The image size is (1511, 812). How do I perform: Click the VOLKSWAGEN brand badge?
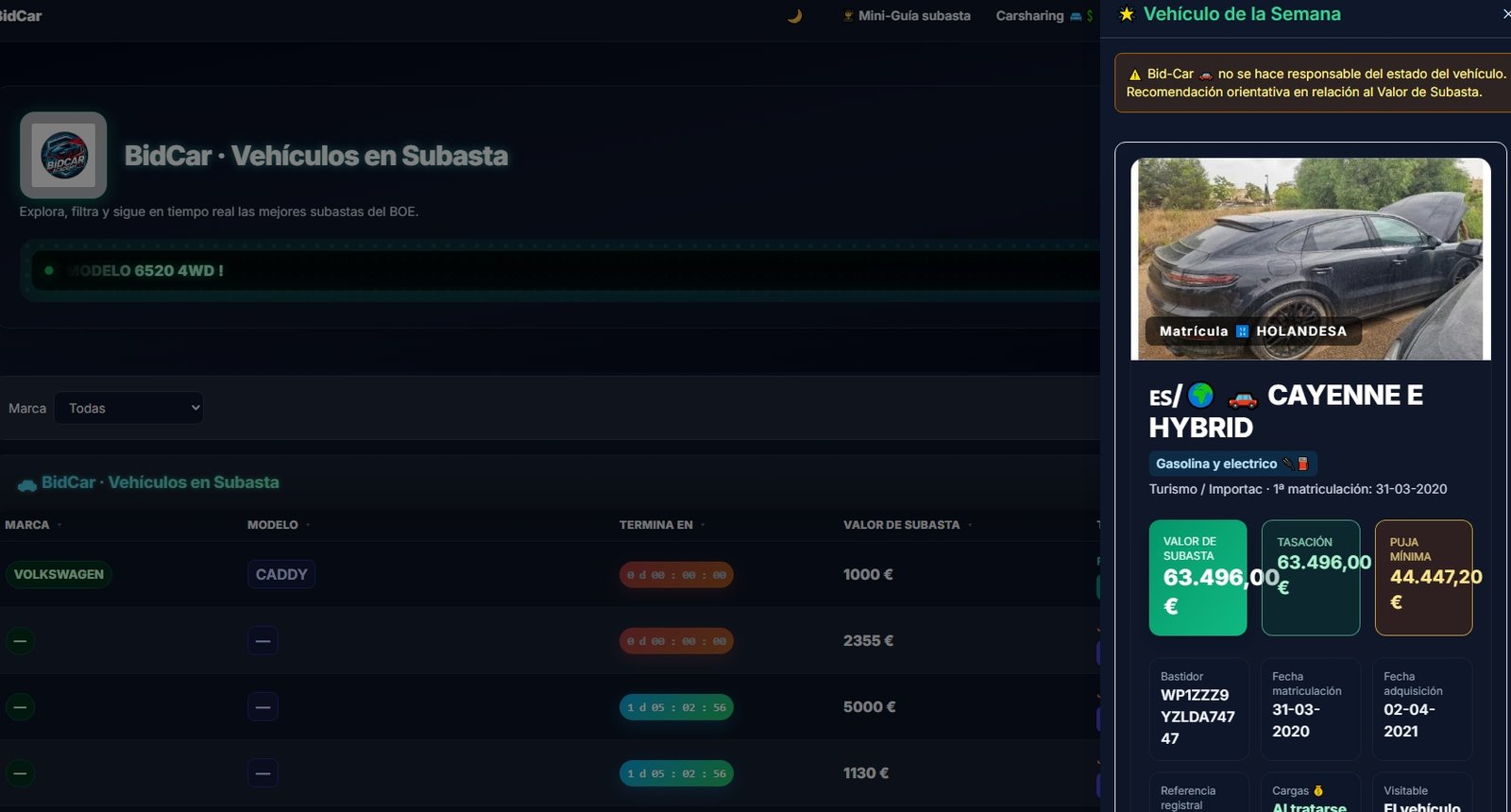59,574
